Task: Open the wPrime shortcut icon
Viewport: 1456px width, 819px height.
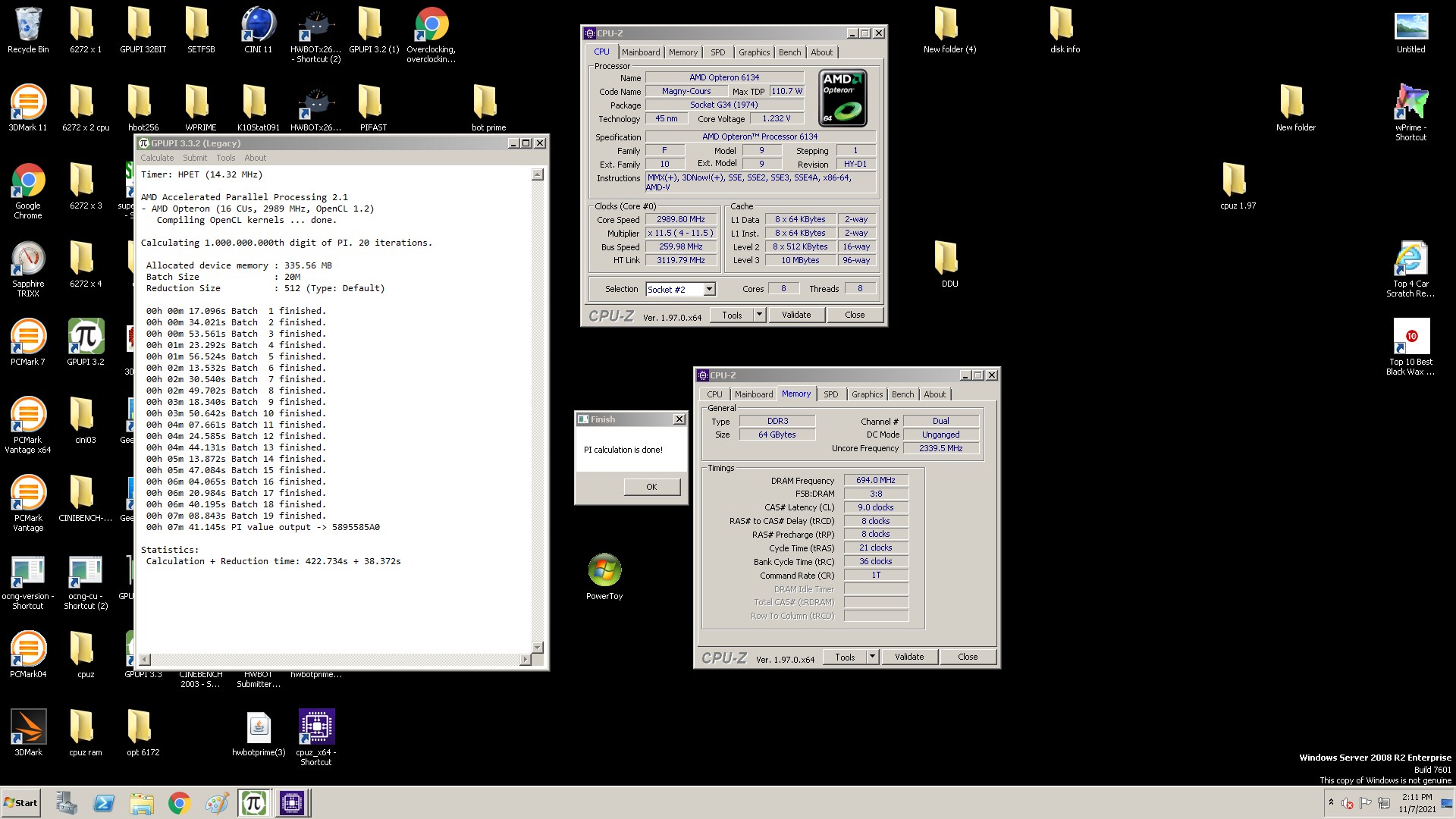Action: click(1411, 112)
